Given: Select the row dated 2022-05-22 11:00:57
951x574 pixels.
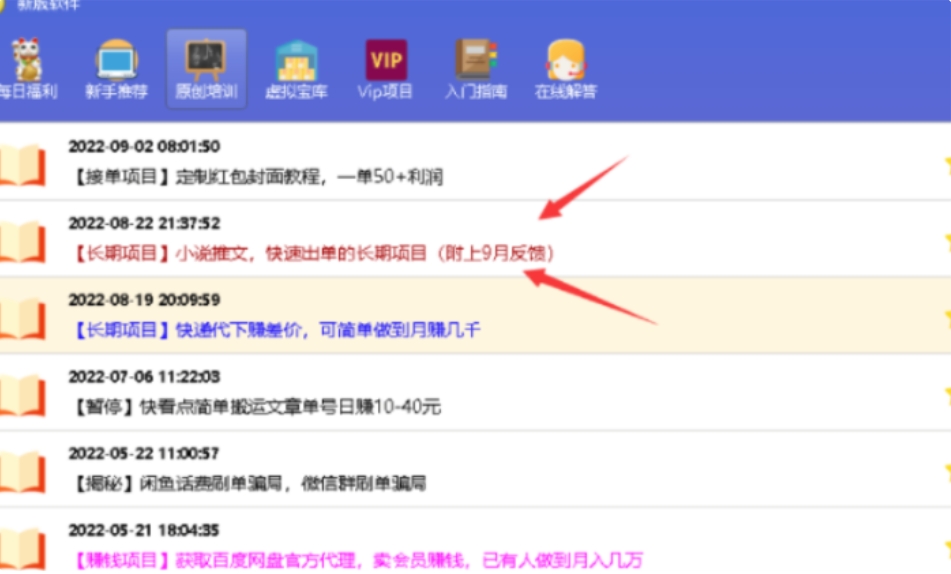Looking at the screenshot, I should (x=143, y=453).
